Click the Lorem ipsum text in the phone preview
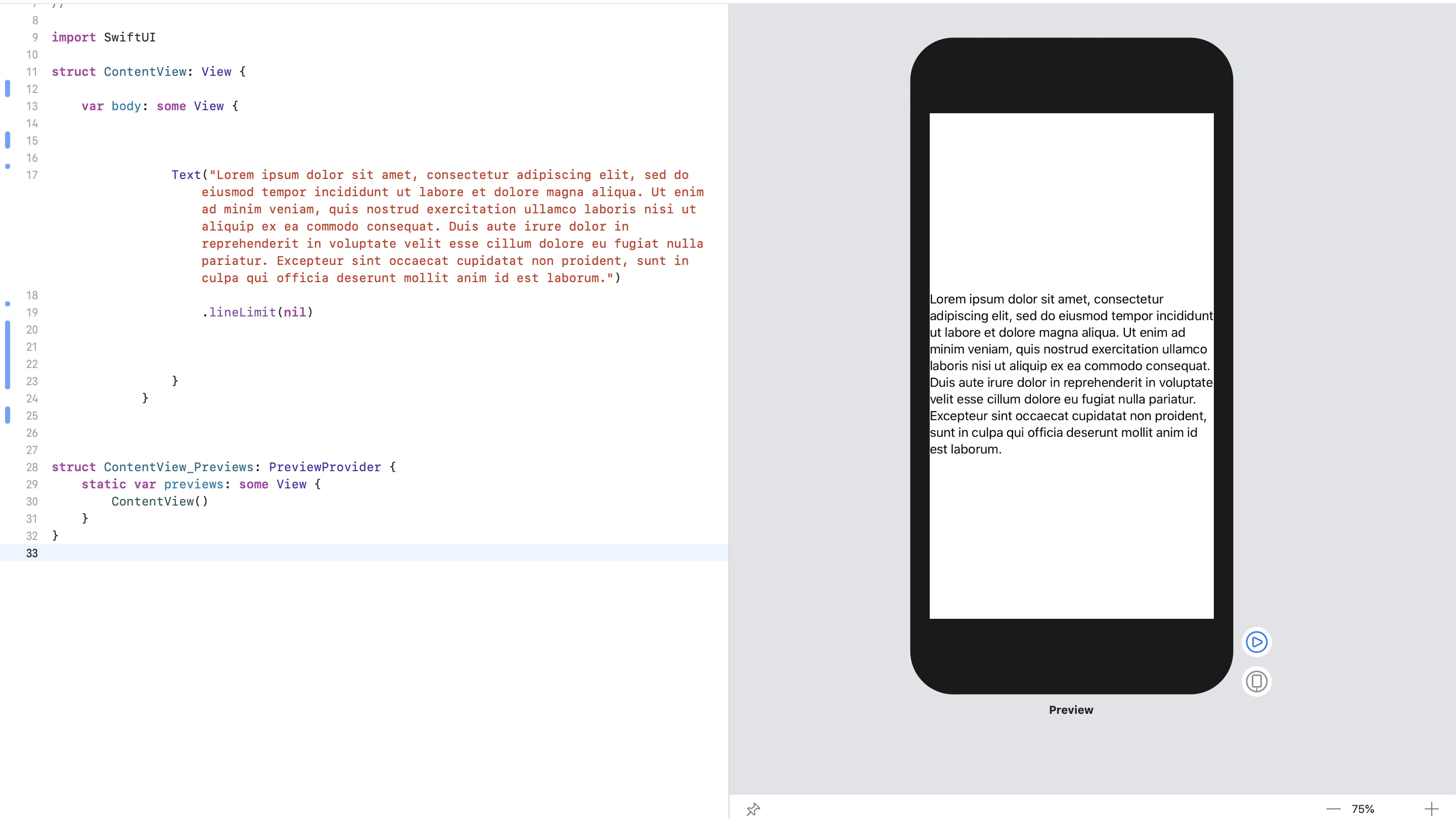Viewport: 1456px width, 819px height. (x=1071, y=374)
